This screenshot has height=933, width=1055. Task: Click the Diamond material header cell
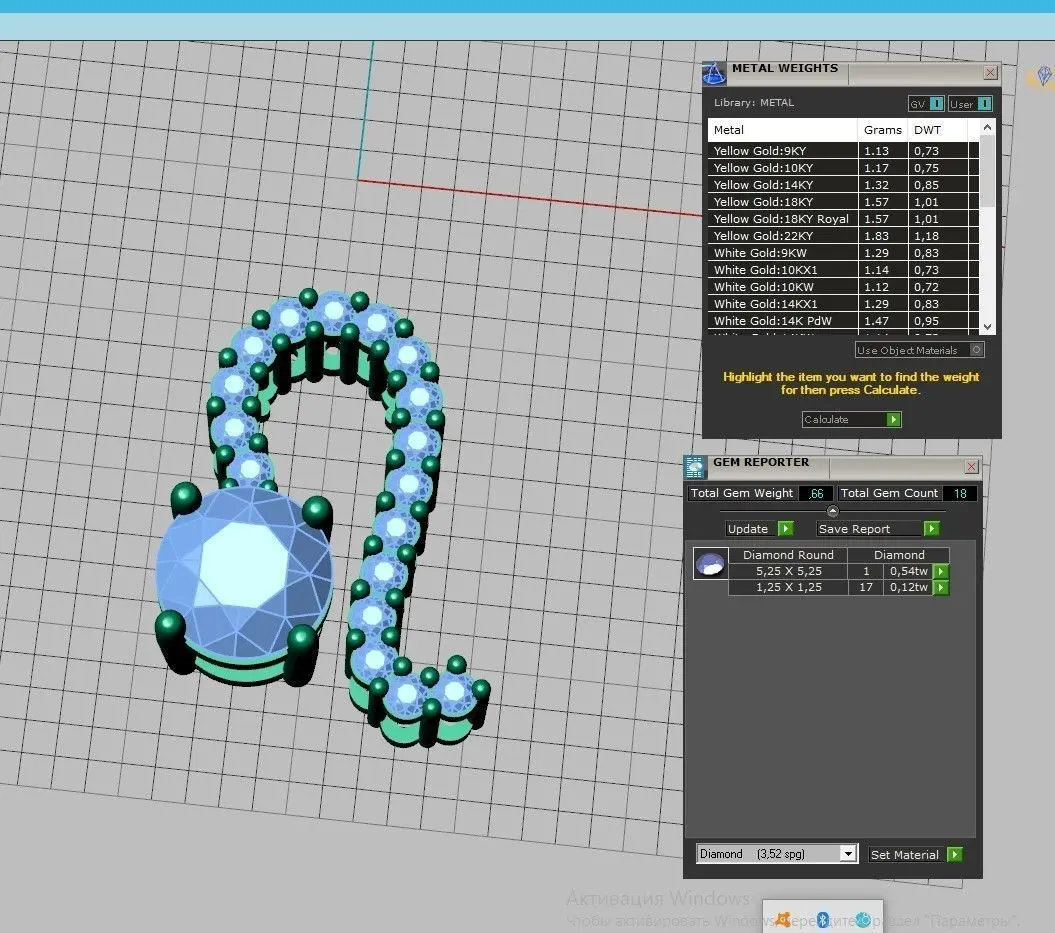pyautogui.click(x=899, y=555)
